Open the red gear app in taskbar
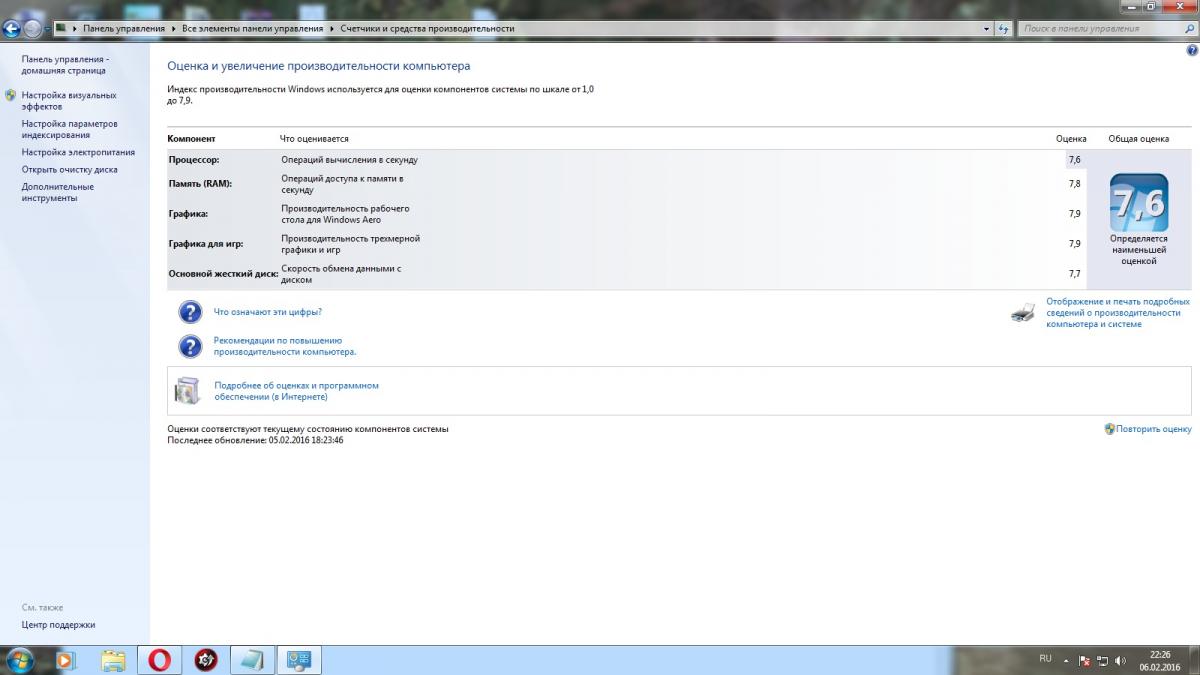Image resolution: width=1200 pixels, height=675 pixels. coord(206,660)
